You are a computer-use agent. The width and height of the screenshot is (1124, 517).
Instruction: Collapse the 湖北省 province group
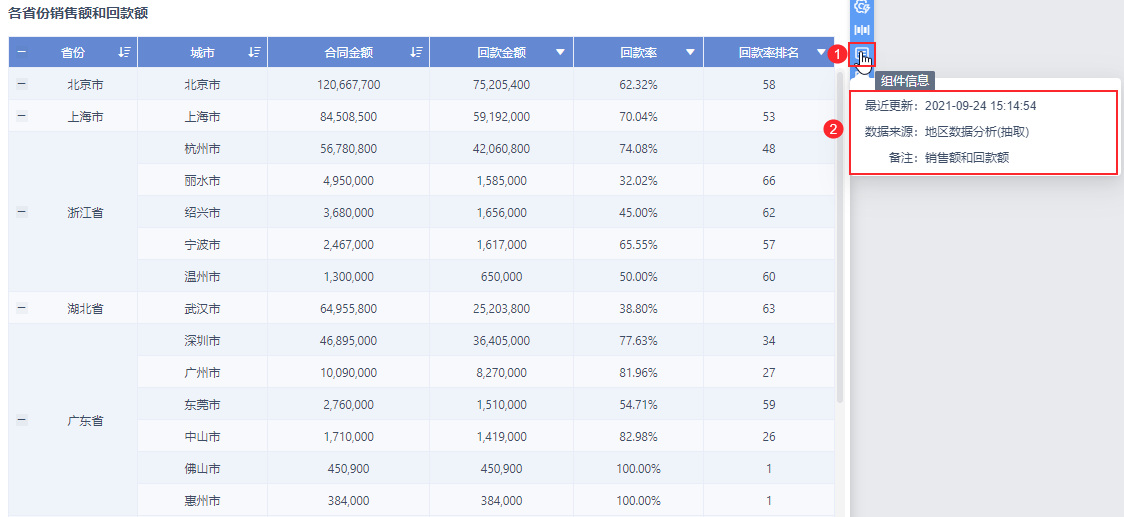pyautogui.click(x=22, y=308)
